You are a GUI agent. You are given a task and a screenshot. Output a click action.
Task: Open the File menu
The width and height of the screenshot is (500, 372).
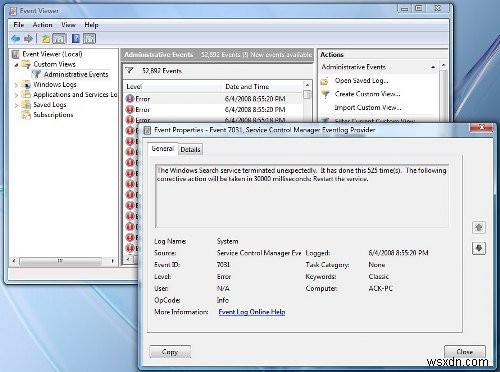pos(19,25)
